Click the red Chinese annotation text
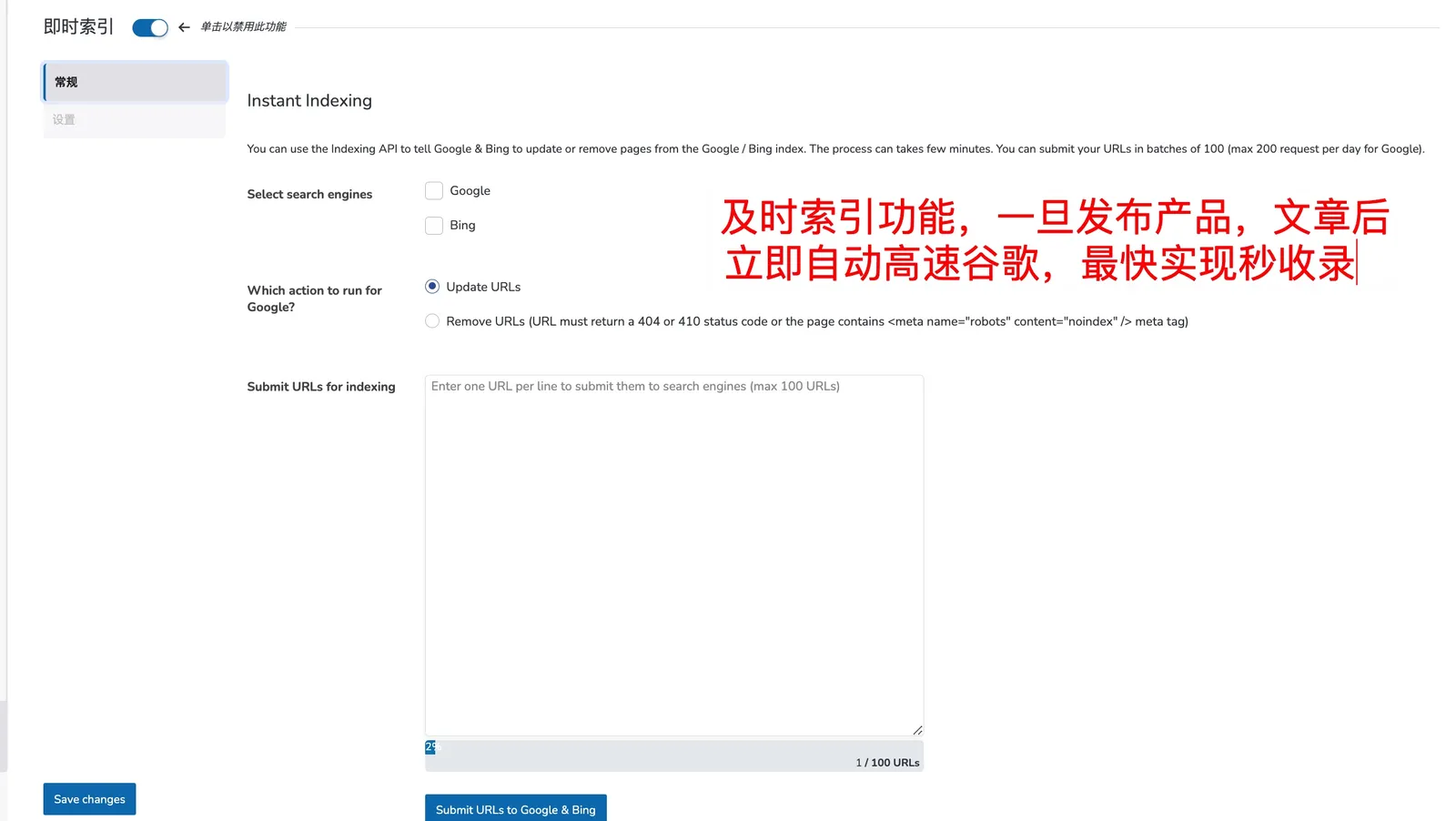Viewport: 1456px width, 821px height. [1054, 241]
